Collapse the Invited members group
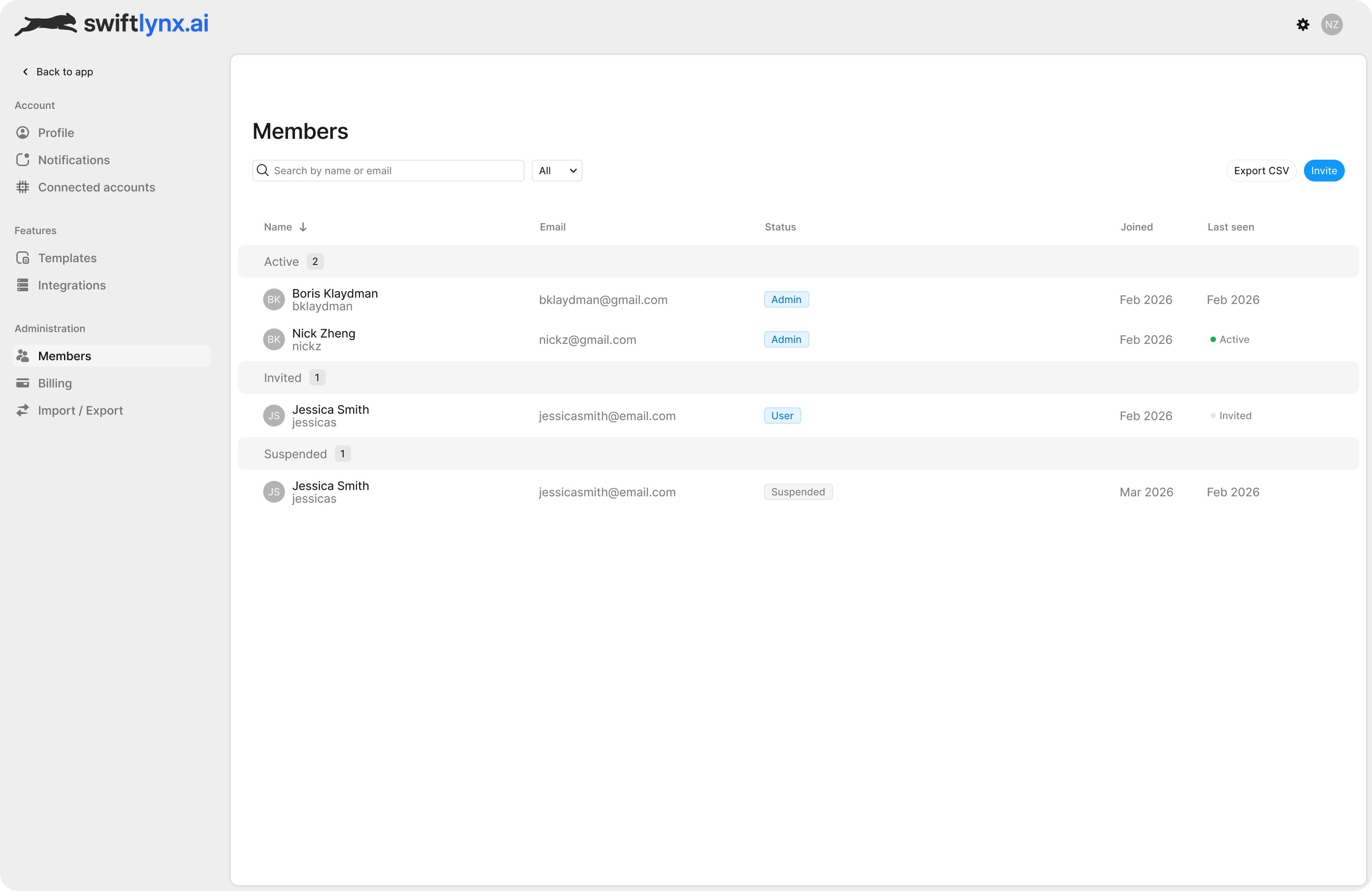This screenshot has height=891, width=1372. [283, 377]
